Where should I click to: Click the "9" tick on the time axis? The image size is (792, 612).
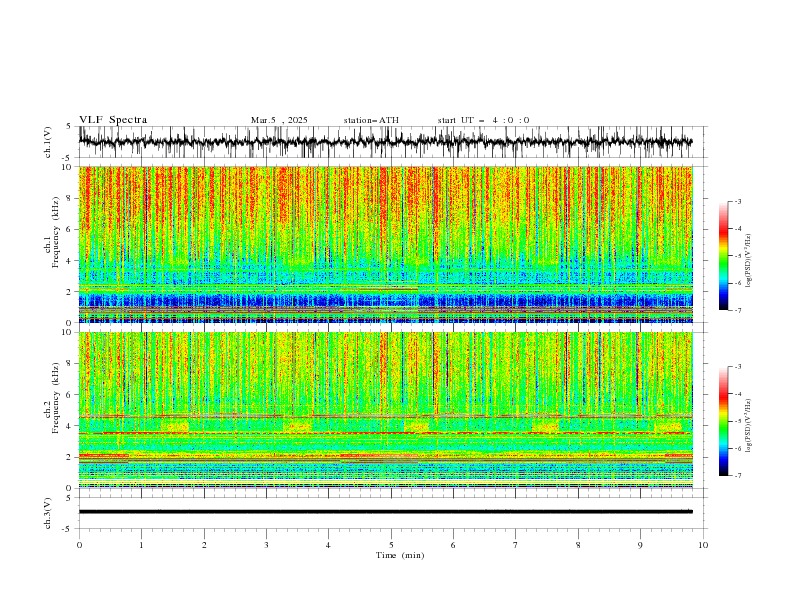click(x=640, y=545)
